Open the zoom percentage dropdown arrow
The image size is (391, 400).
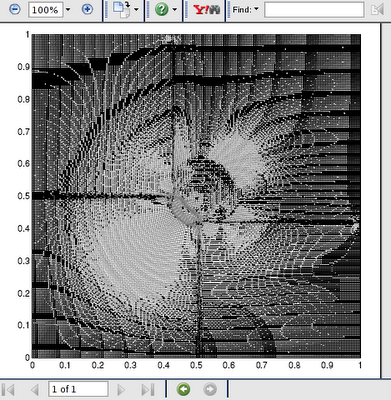click(68, 9)
